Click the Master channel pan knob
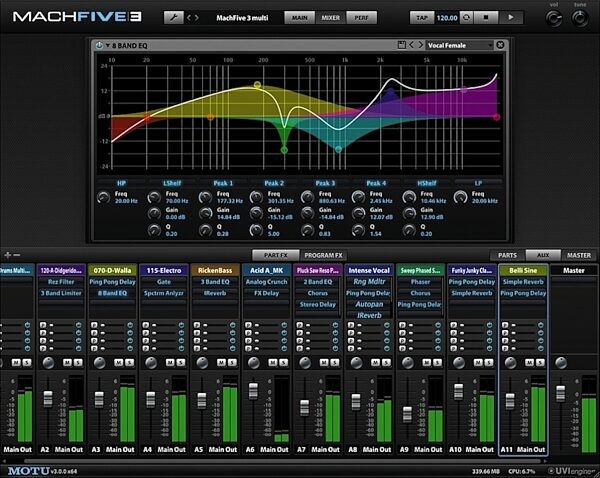 [x=561, y=363]
